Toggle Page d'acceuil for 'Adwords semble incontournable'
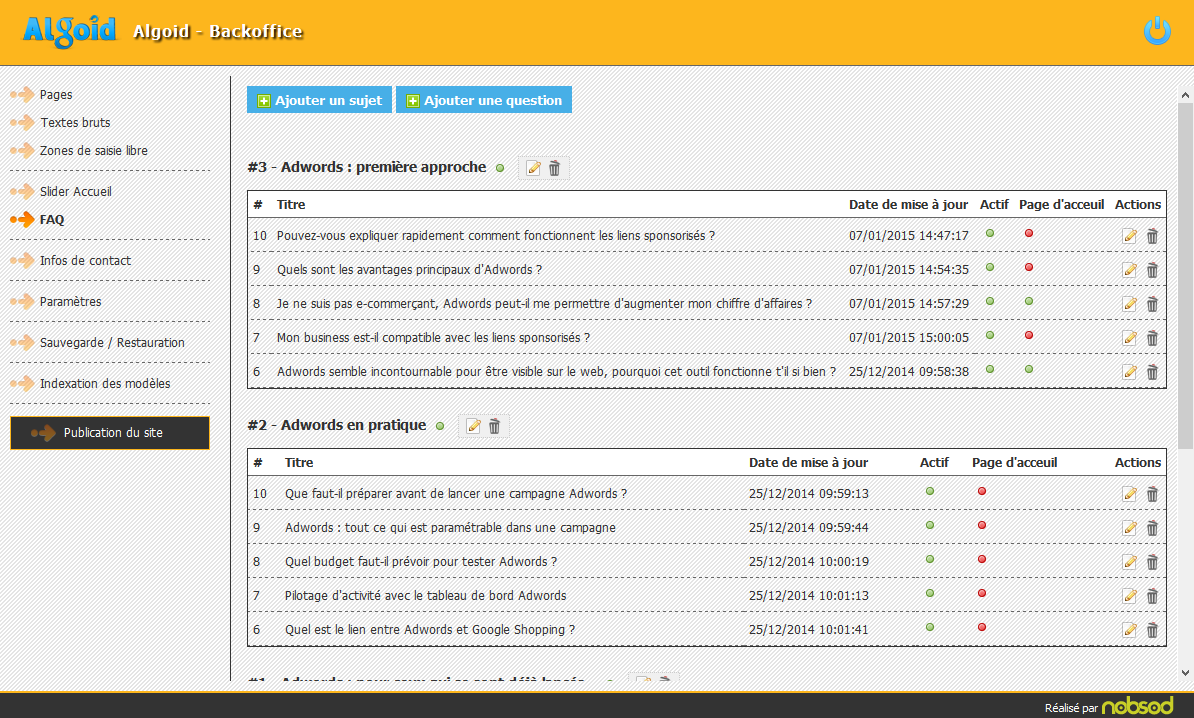The height and width of the screenshot is (718, 1194). coord(1029,369)
